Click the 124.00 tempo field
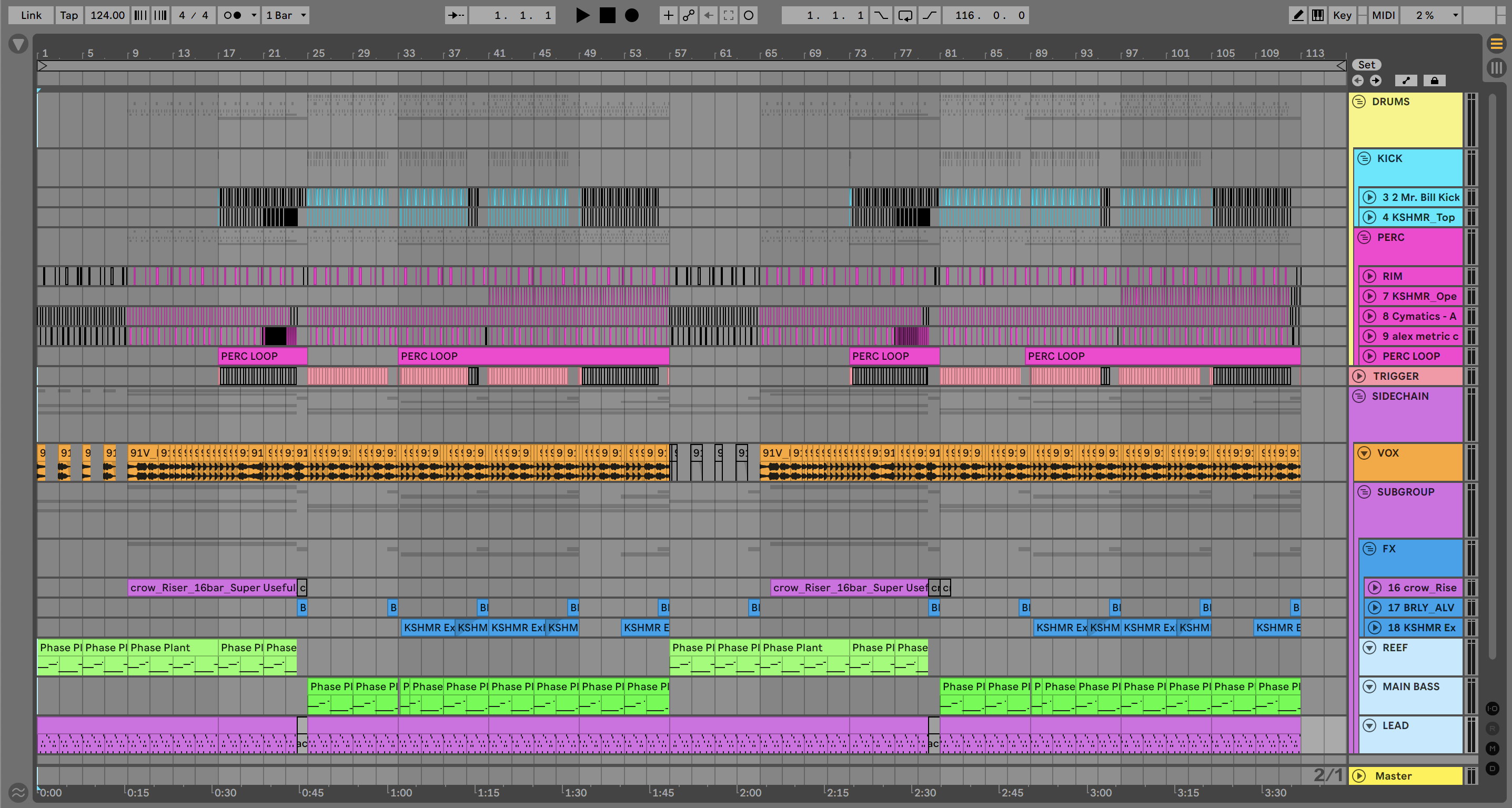Image resolution: width=1512 pixels, height=808 pixels. tap(107, 15)
